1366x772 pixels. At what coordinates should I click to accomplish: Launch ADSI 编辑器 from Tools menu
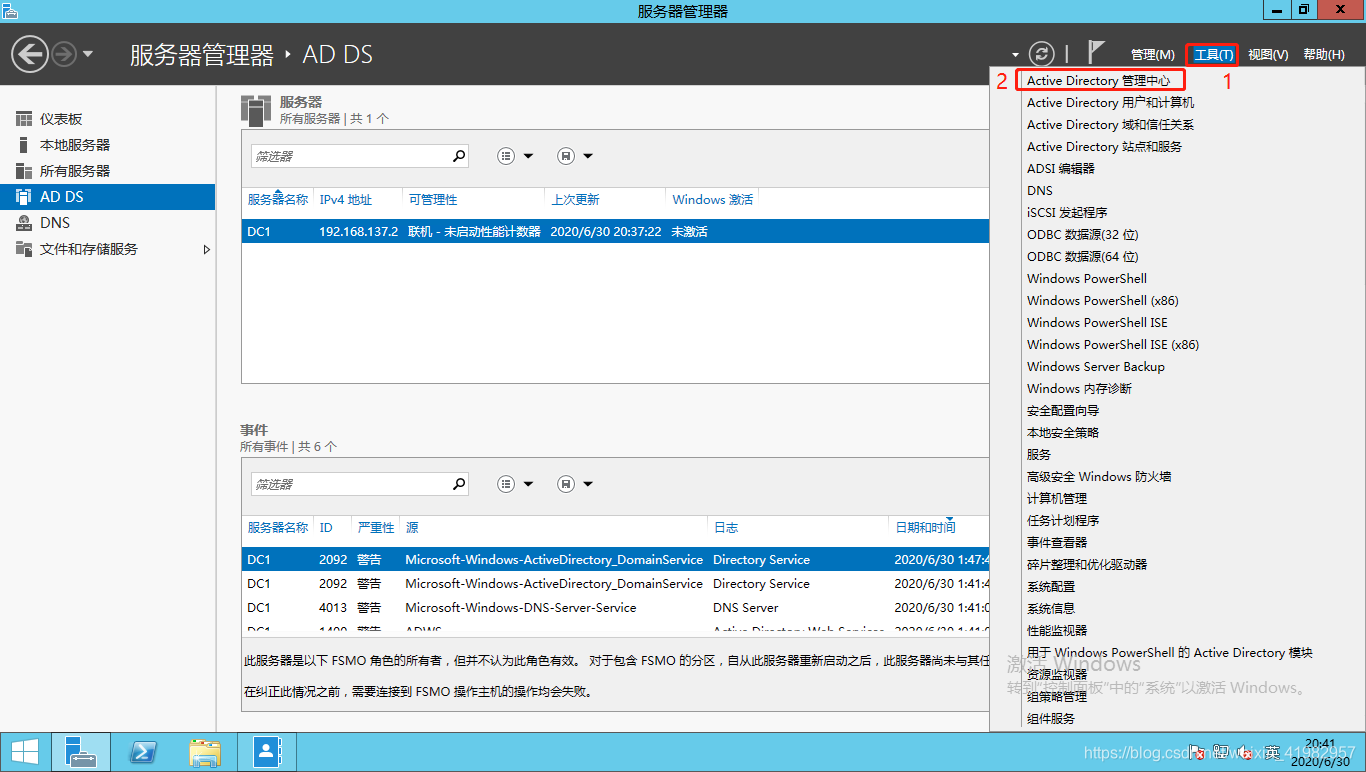point(1061,168)
